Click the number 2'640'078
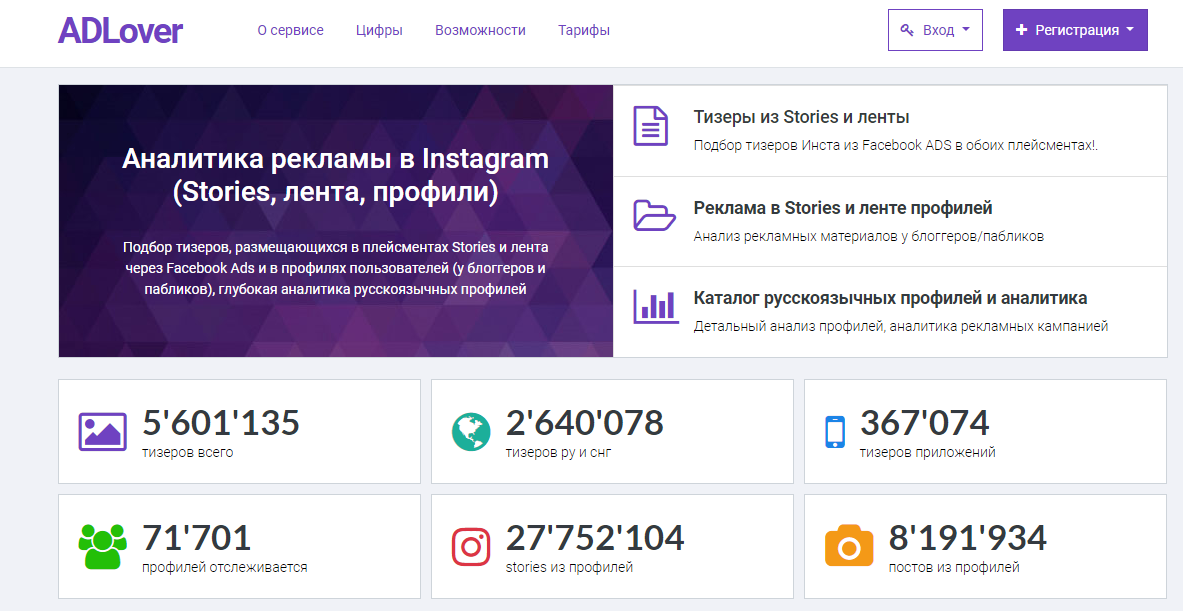1183x611 pixels. point(585,422)
